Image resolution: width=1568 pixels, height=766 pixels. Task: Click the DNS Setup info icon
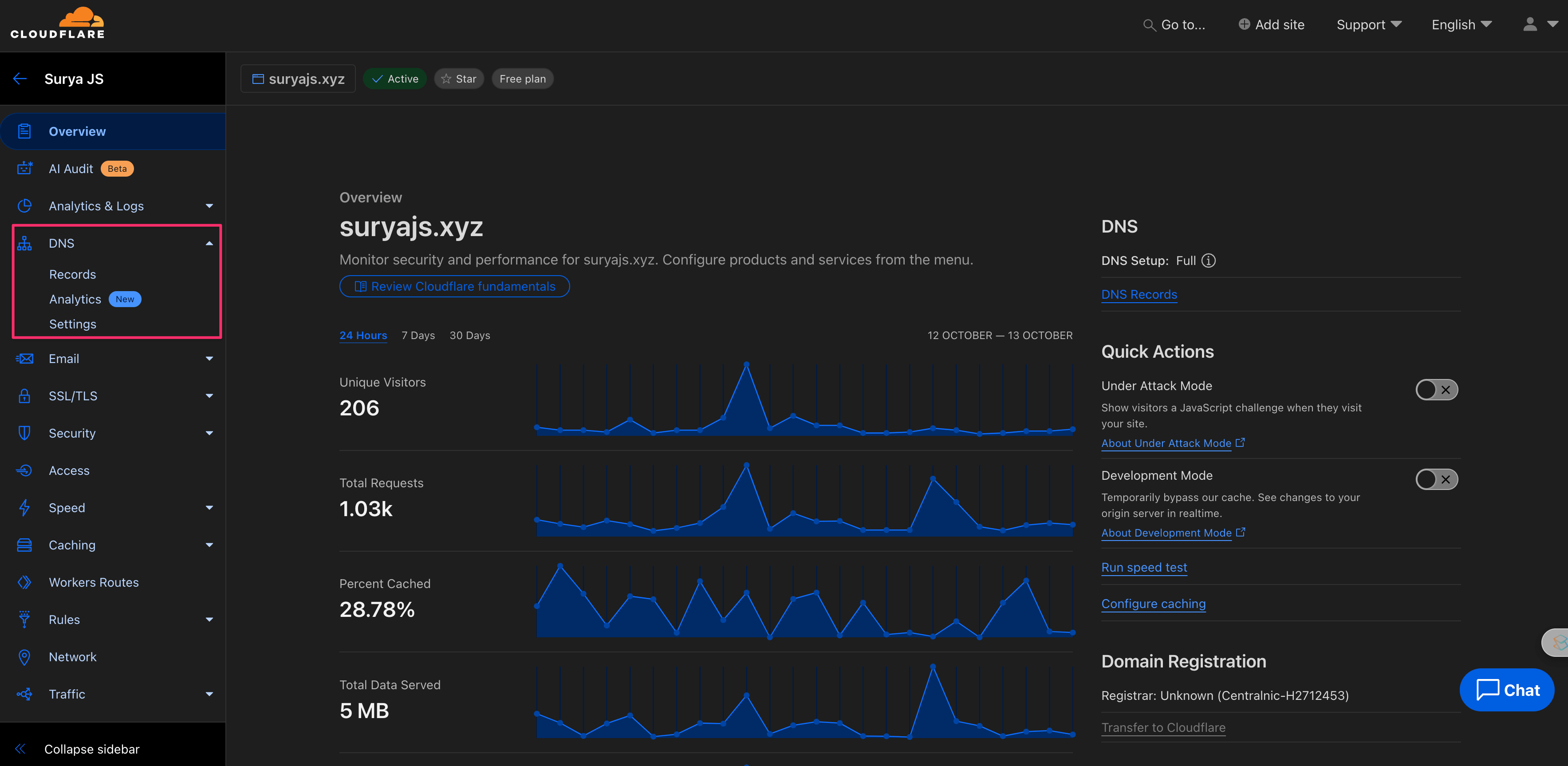point(1209,261)
